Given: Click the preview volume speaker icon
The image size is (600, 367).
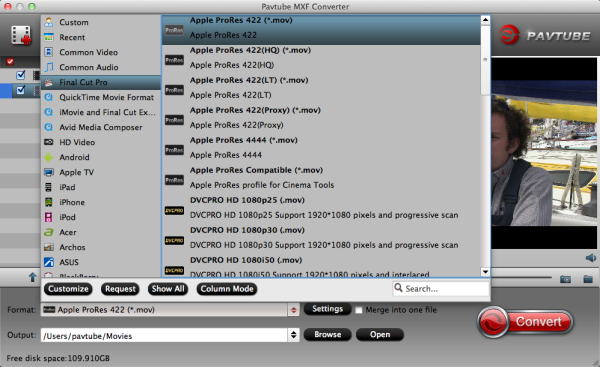Looking at the screenshot, I should pos(591,258).
